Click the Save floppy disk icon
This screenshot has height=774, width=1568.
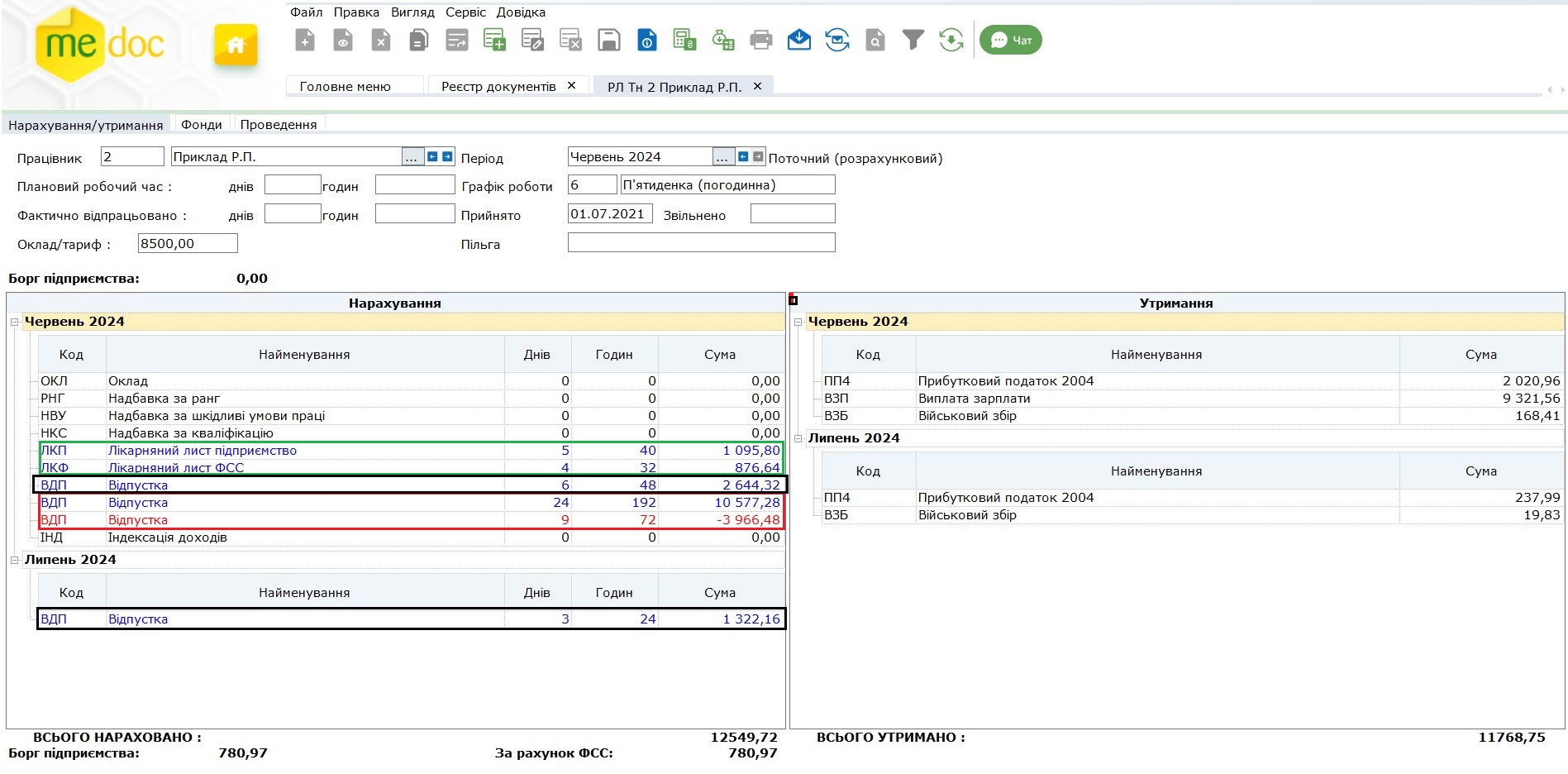point(608,40)
